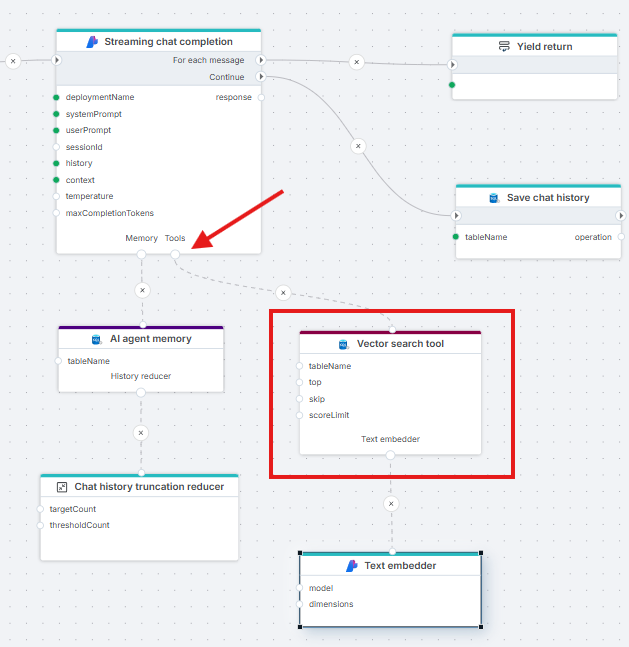This screenshot has width=629, height=647.
Task: Click the maxCompletionTokens input port
Action: point(56,213)
